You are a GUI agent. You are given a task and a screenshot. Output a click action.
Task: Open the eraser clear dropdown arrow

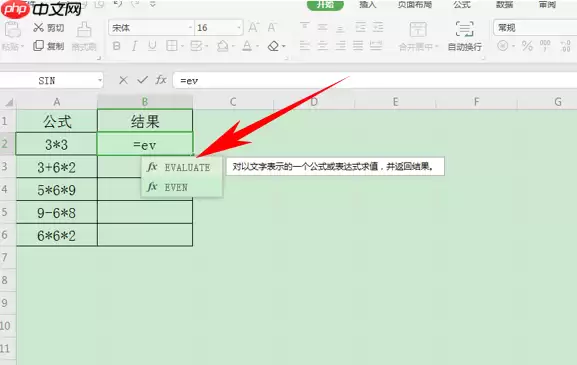click(x=284, y=46)
